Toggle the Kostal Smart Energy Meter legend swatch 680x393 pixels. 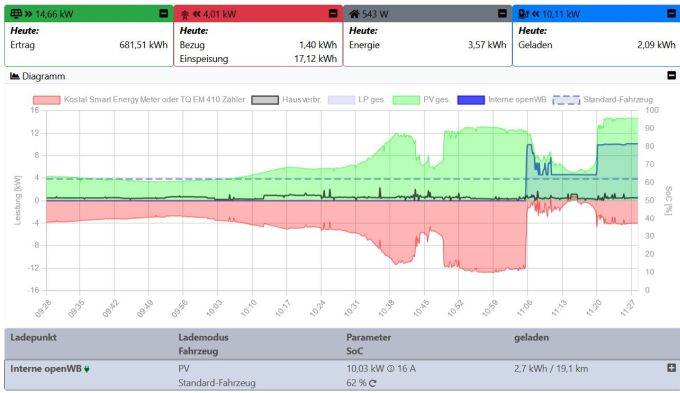coord(47,100)
